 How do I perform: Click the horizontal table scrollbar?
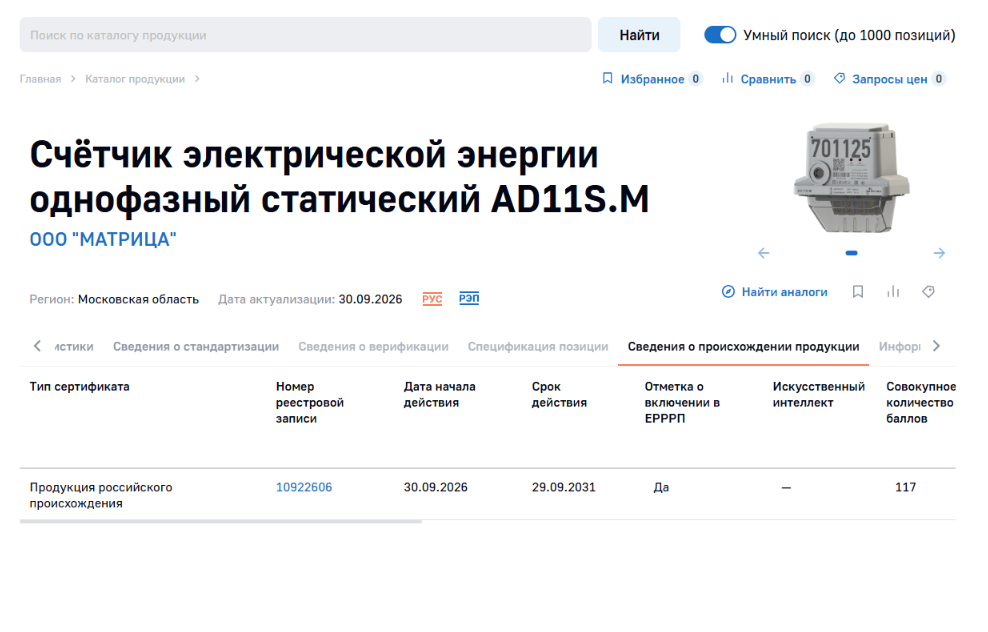click(x=221, y=521)
